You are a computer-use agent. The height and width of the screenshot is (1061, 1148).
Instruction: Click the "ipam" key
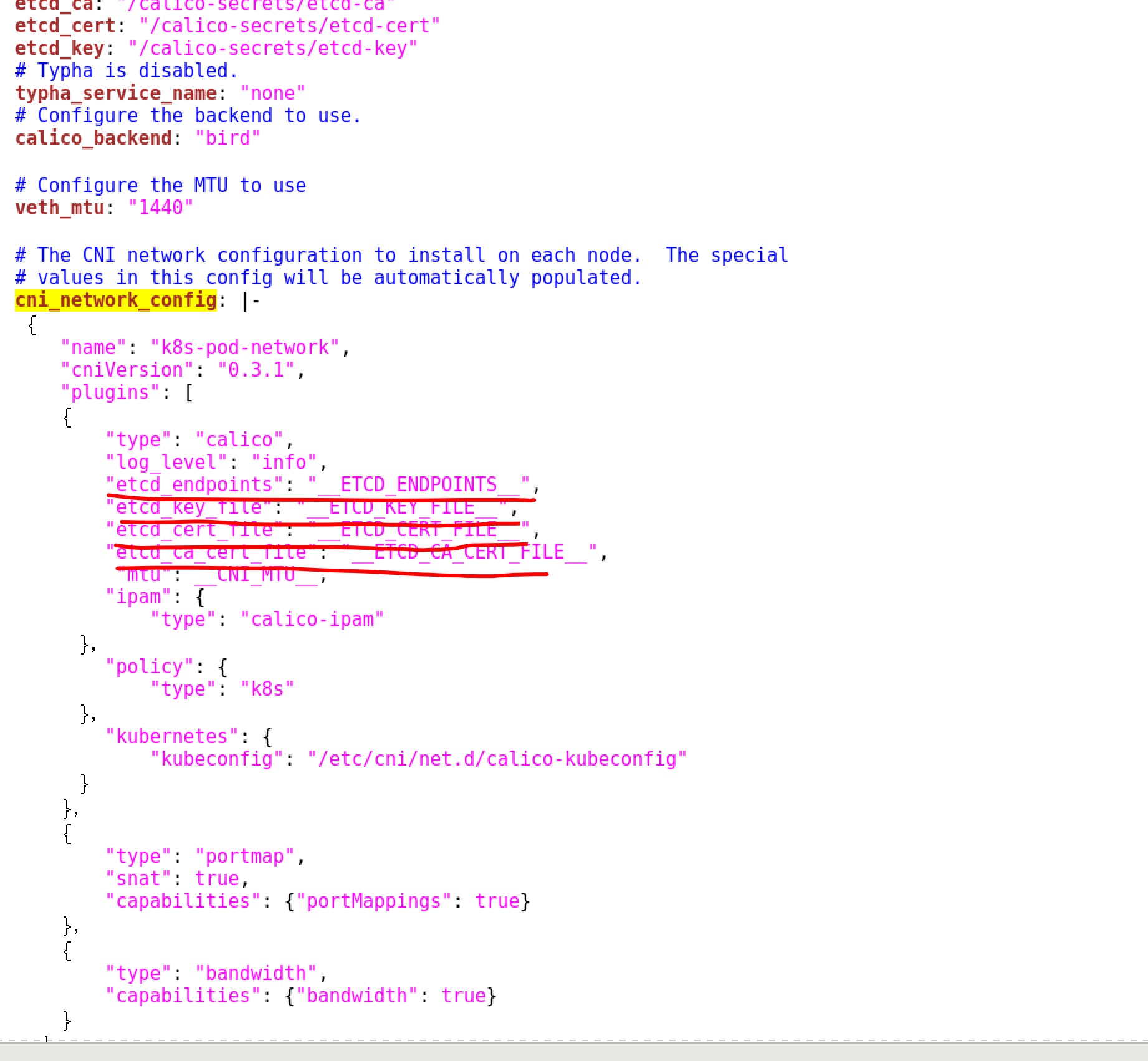tap(138, 597)
